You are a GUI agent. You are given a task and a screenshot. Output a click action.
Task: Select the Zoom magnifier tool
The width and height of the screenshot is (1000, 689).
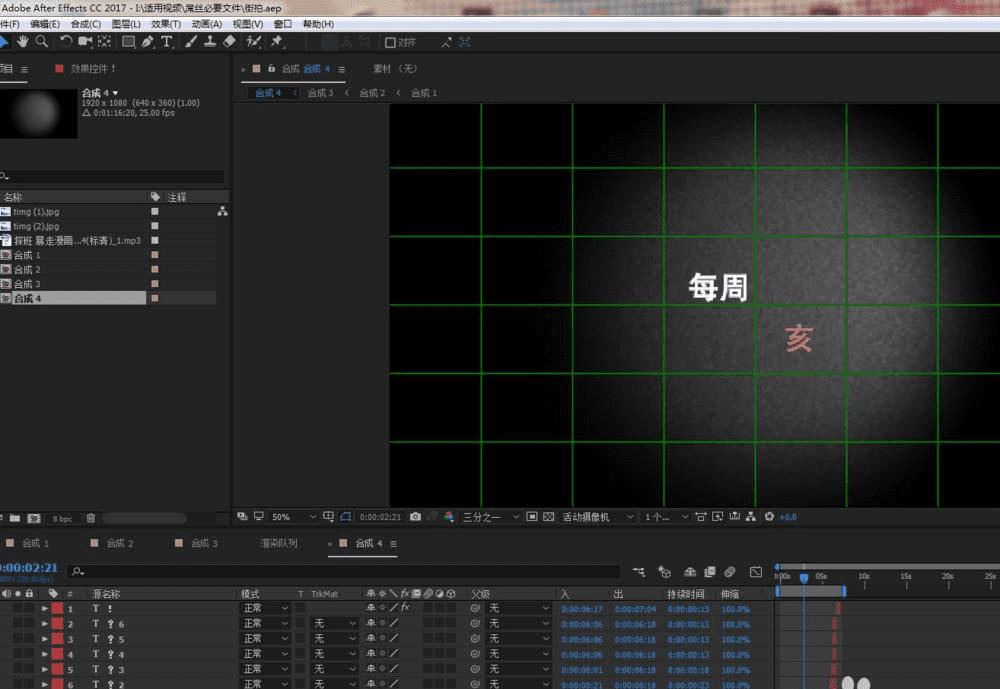click(x=42, y=42)
